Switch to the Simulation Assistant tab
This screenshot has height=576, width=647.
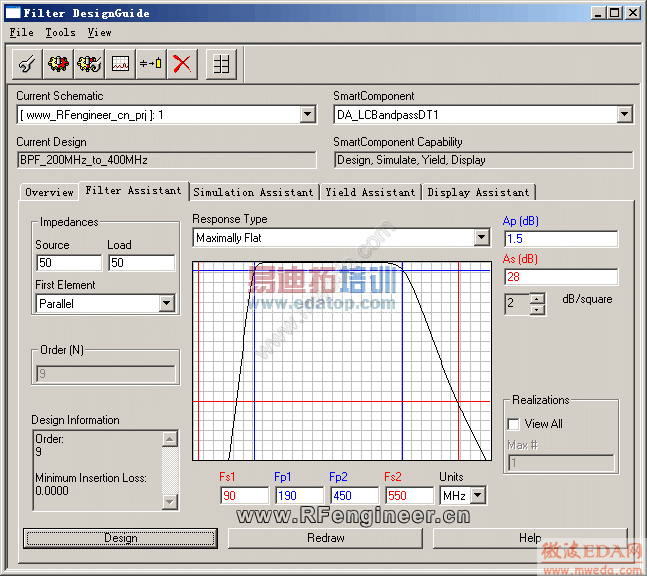pyautogui.click(x=253, y=192)
